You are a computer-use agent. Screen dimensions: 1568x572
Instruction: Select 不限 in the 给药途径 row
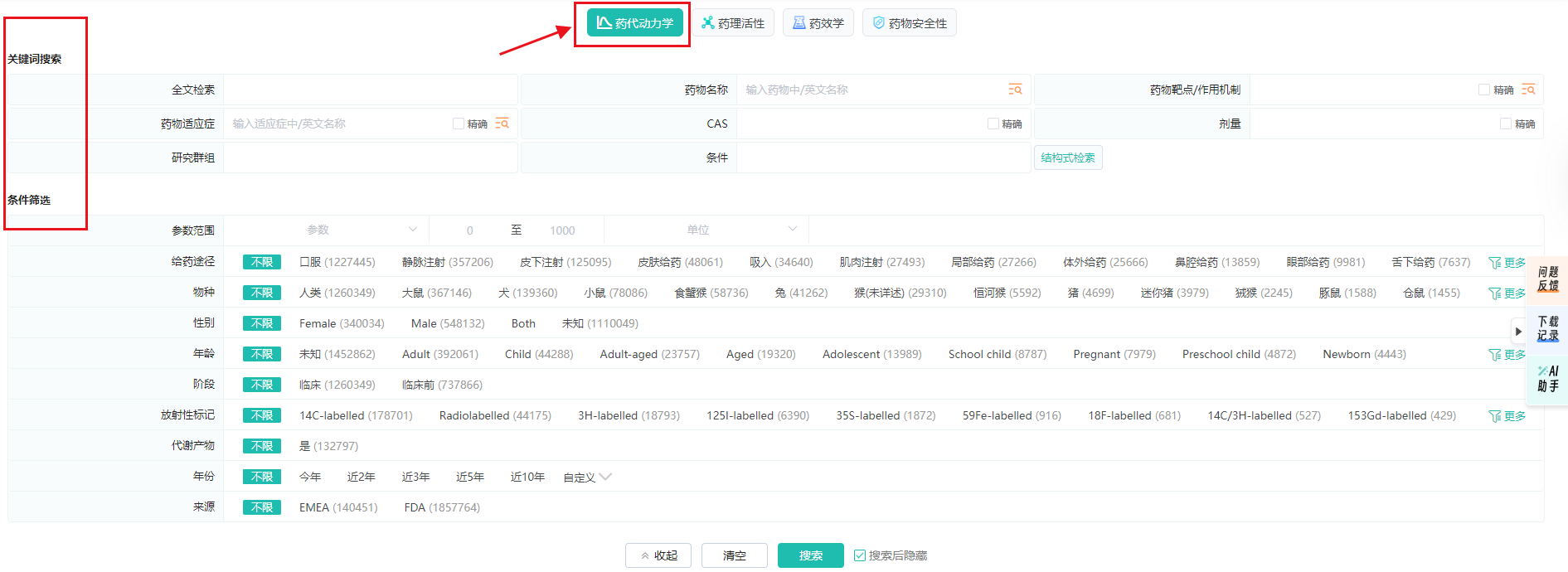tap(262, 262)
